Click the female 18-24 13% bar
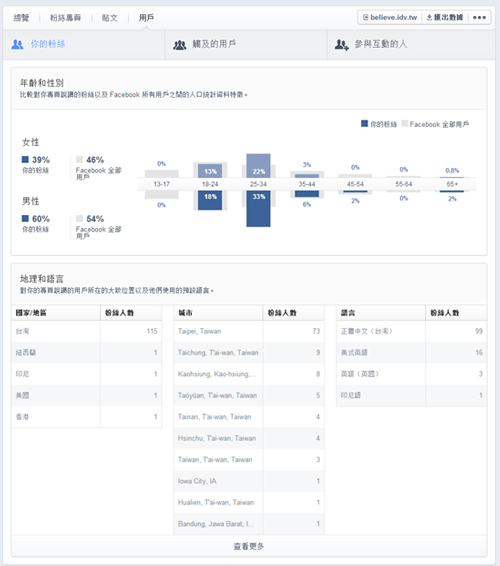The image size is (500, 566). point(210,170)
